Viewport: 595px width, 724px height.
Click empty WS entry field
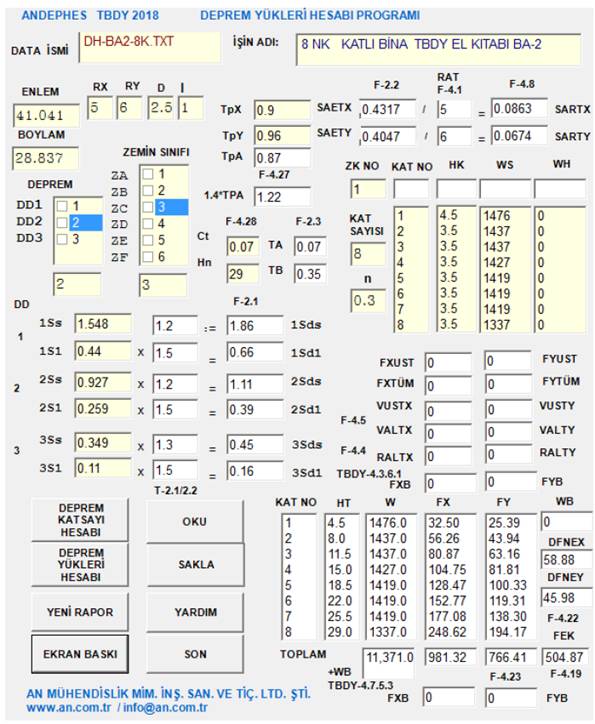coord(505,189)
